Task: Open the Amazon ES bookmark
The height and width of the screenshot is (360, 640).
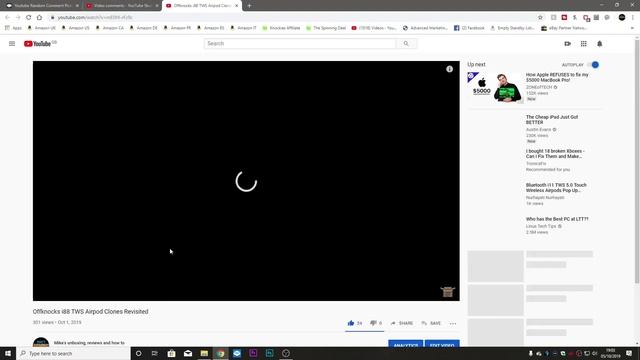Action: pos(211,28)
